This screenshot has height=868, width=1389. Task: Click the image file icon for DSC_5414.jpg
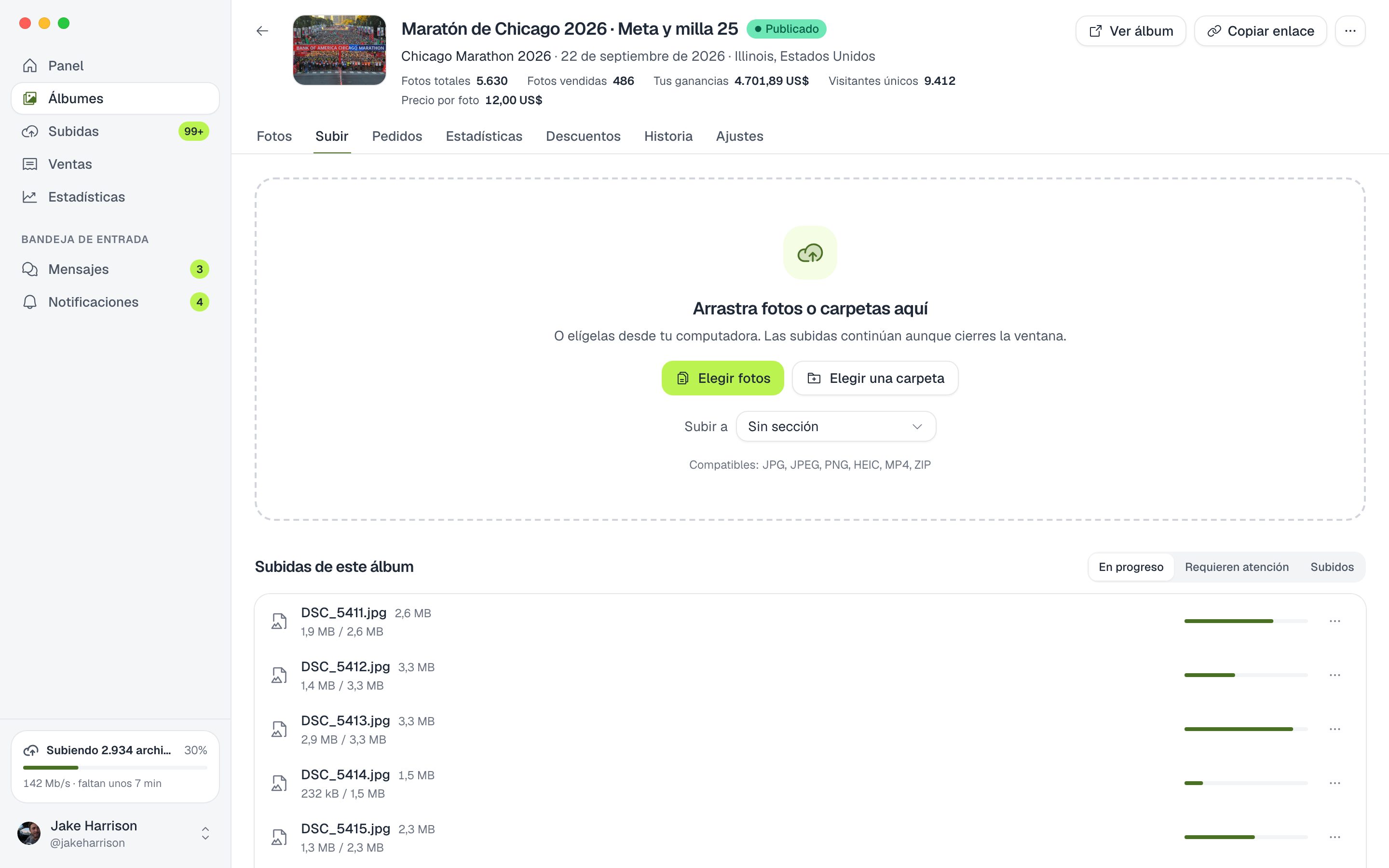click(279, 783)
